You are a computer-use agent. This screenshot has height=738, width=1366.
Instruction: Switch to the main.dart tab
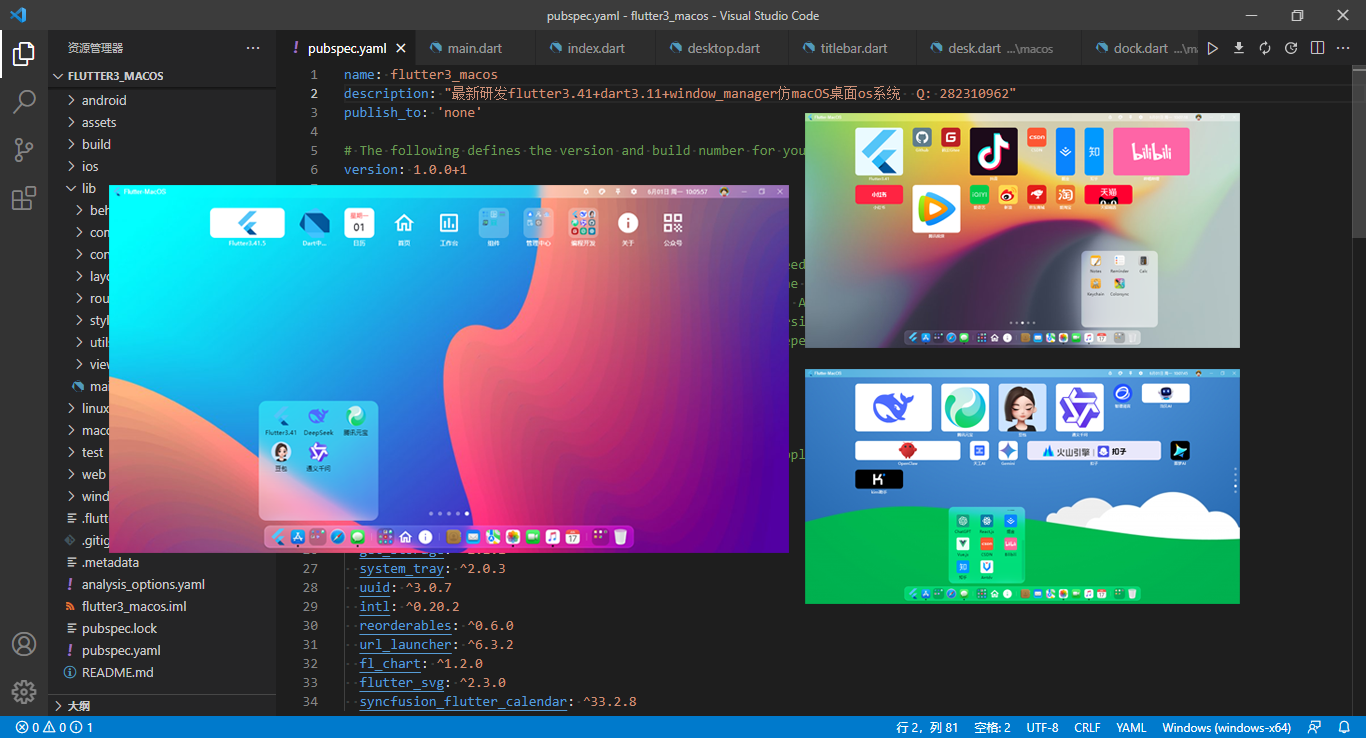click(475, 48)
